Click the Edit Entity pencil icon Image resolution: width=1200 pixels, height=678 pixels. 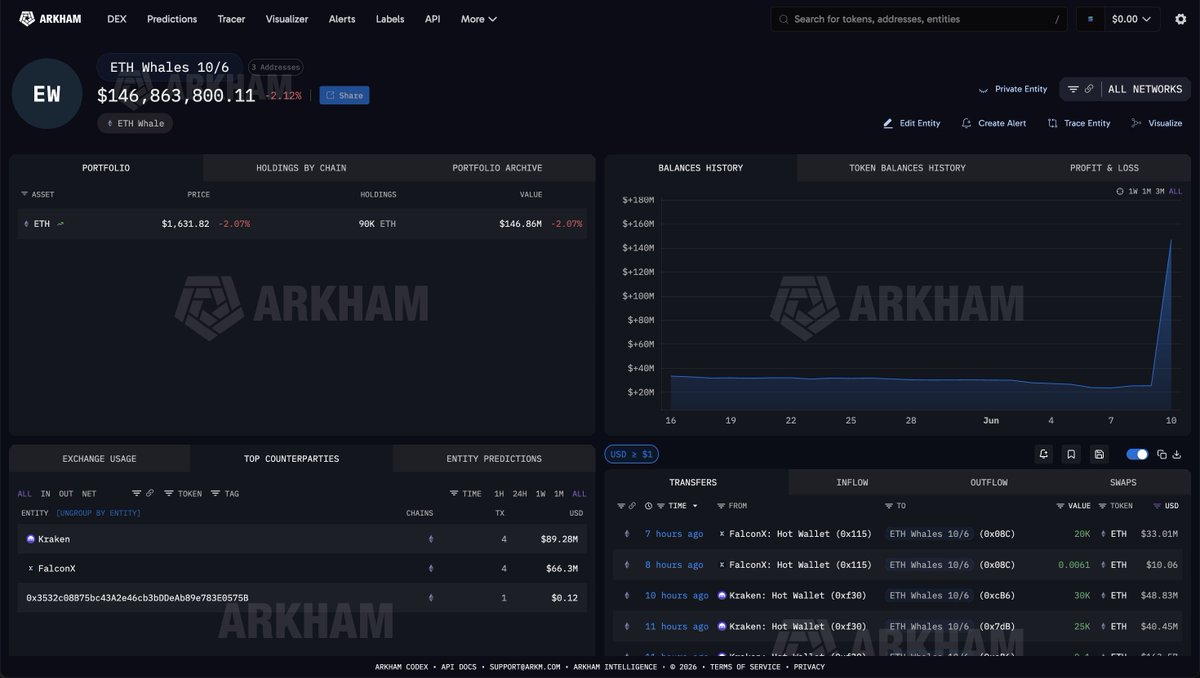click(888, 123)
